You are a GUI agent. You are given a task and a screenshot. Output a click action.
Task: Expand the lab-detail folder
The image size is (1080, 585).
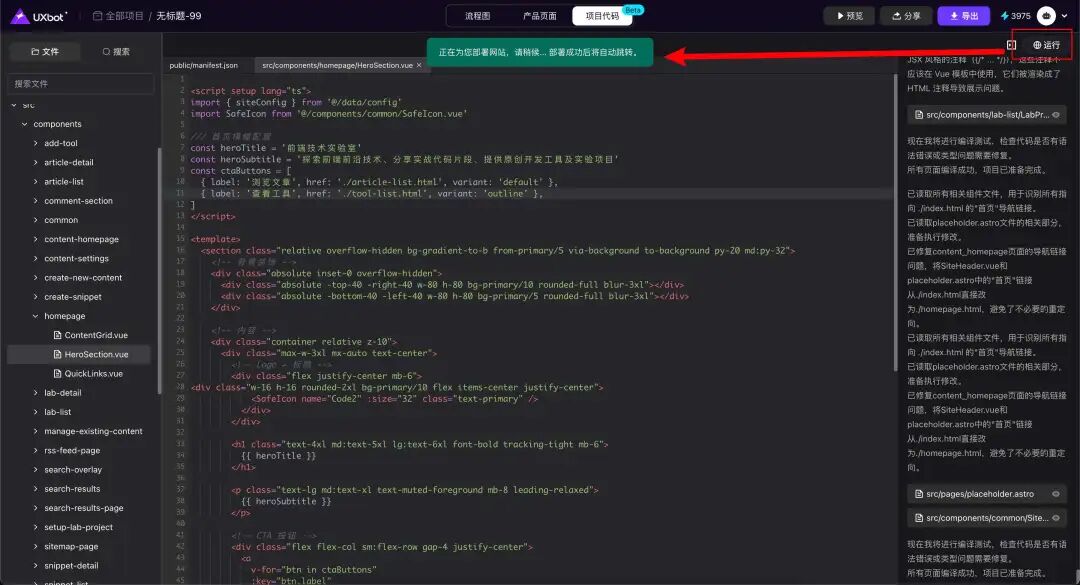pyautogui.click(x=36, y=393)
